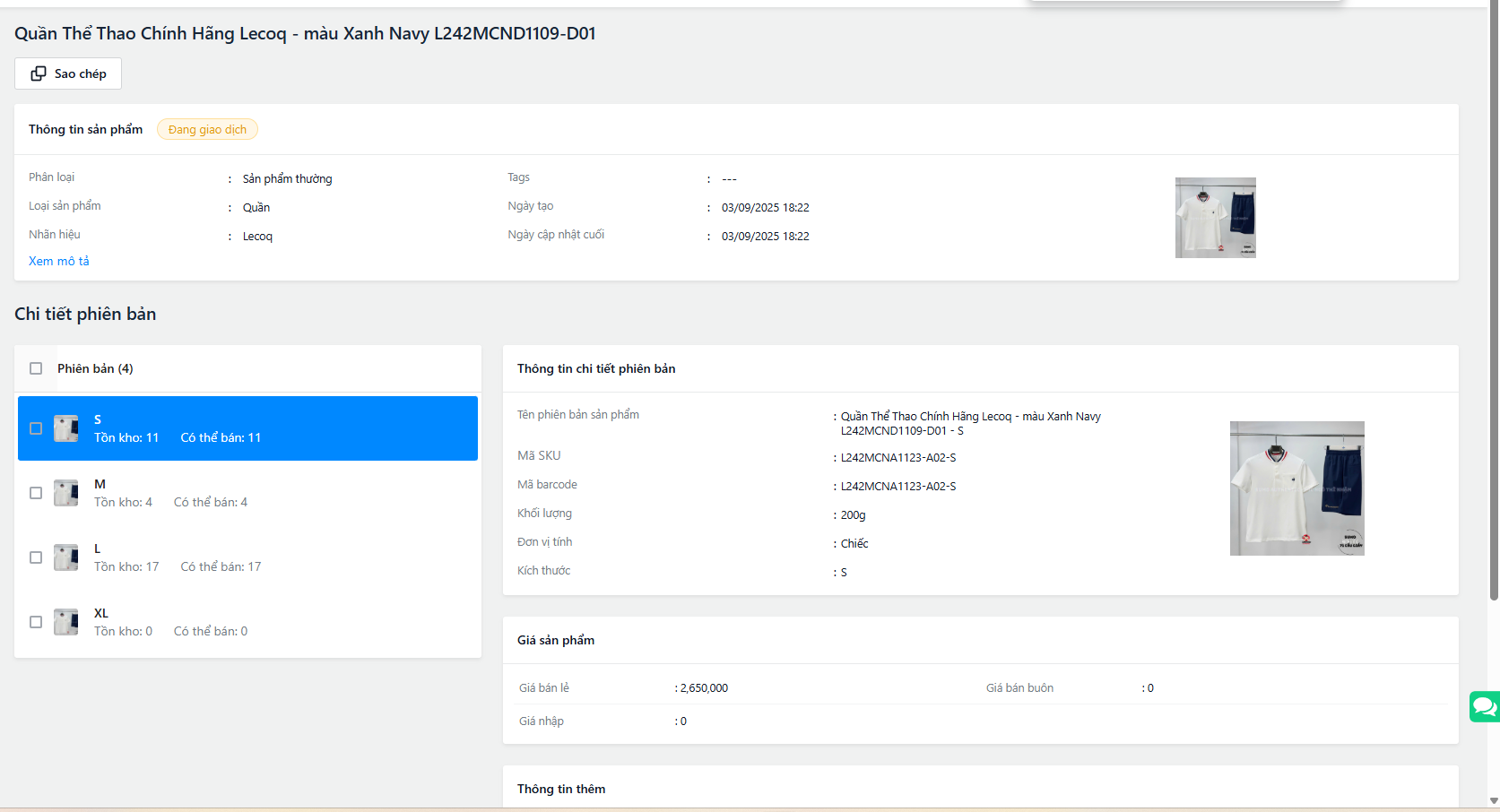
Task: Open the product image in Thông tin sản phẩm
Action: 1216,218
